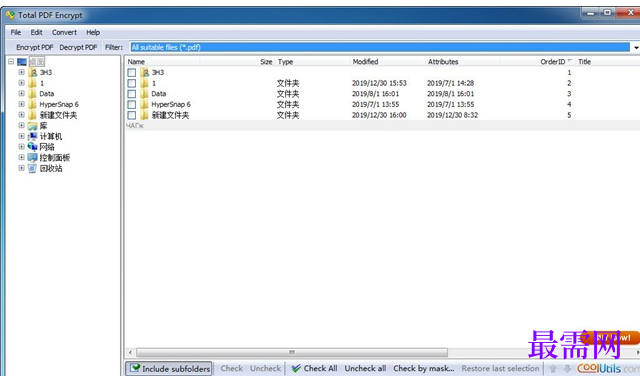This screenshot has width=640, height=376.
Task: Click HyperSnap 6 folder icon in file list
Action: tap(144, 105)
